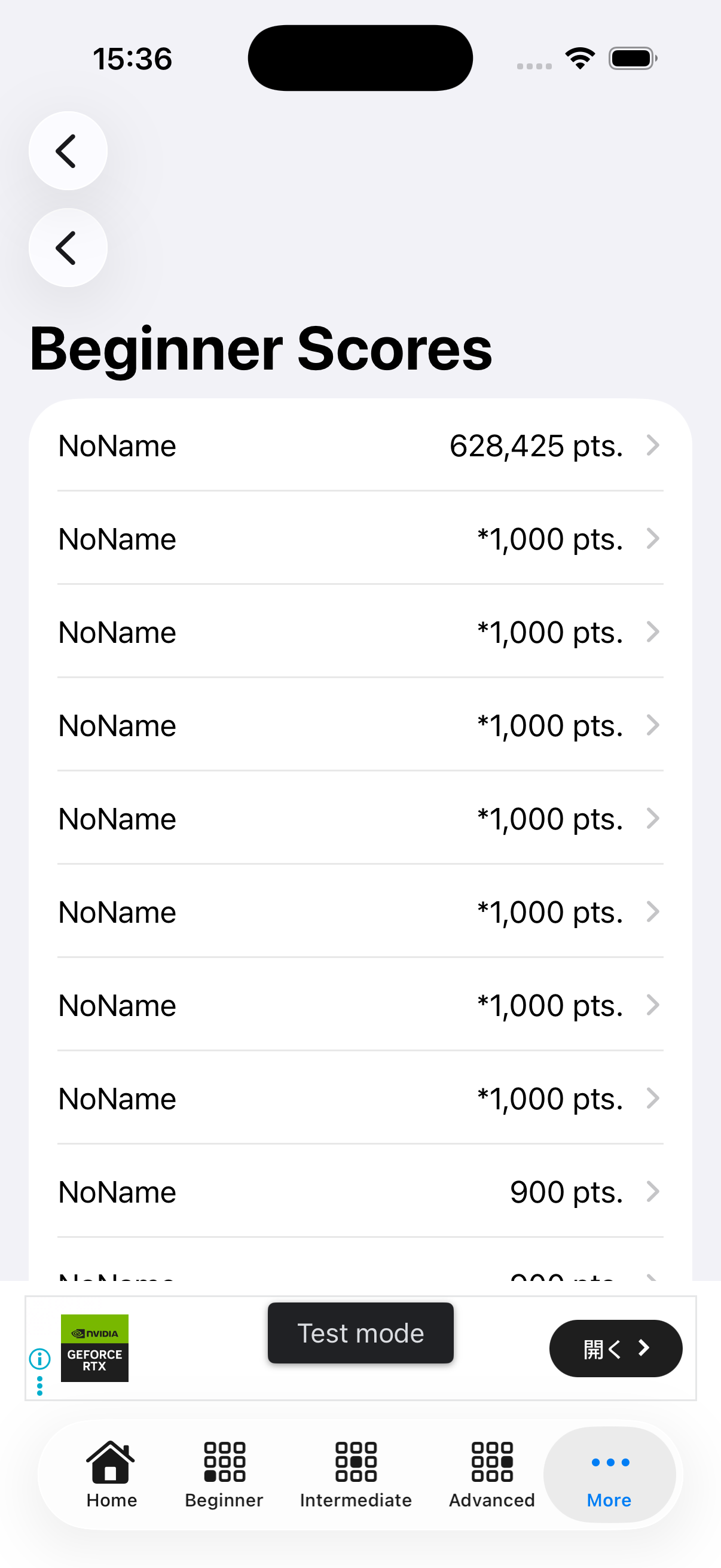Viewport: 721px width, 1568px height.
Task: Select the Intermediate tab label
Action: pyautogui.click(x=356, y=1500)
